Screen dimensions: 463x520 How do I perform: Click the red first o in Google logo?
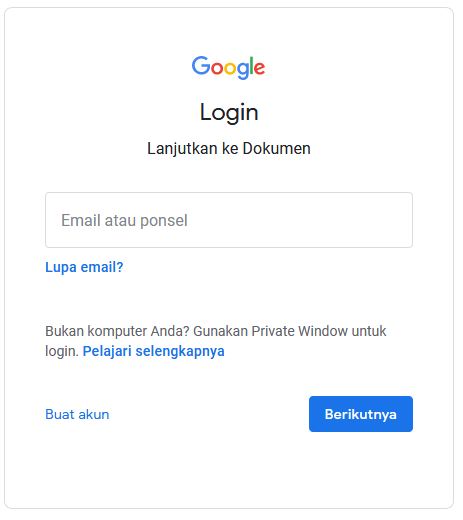tap(217, 68)
